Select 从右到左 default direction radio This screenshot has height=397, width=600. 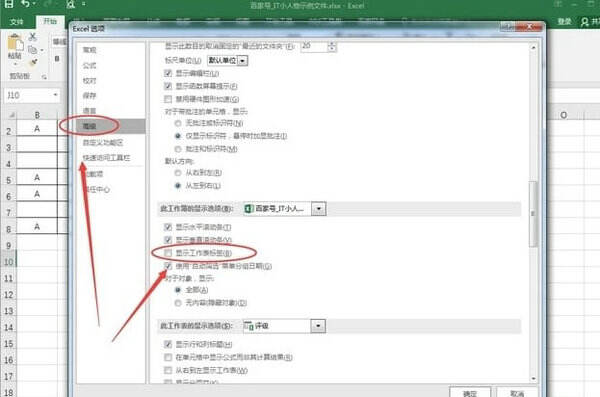coord(178,173)
